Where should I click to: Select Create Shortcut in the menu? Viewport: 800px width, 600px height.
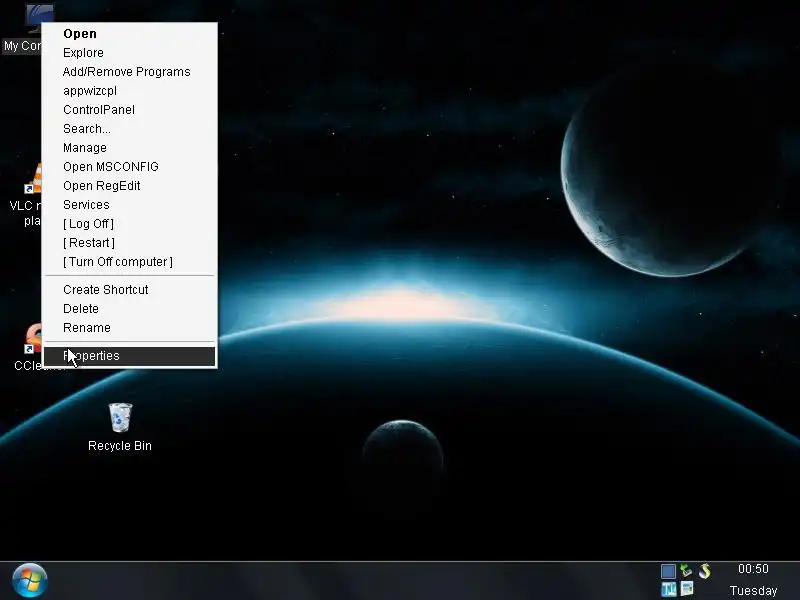click(130, 289)
